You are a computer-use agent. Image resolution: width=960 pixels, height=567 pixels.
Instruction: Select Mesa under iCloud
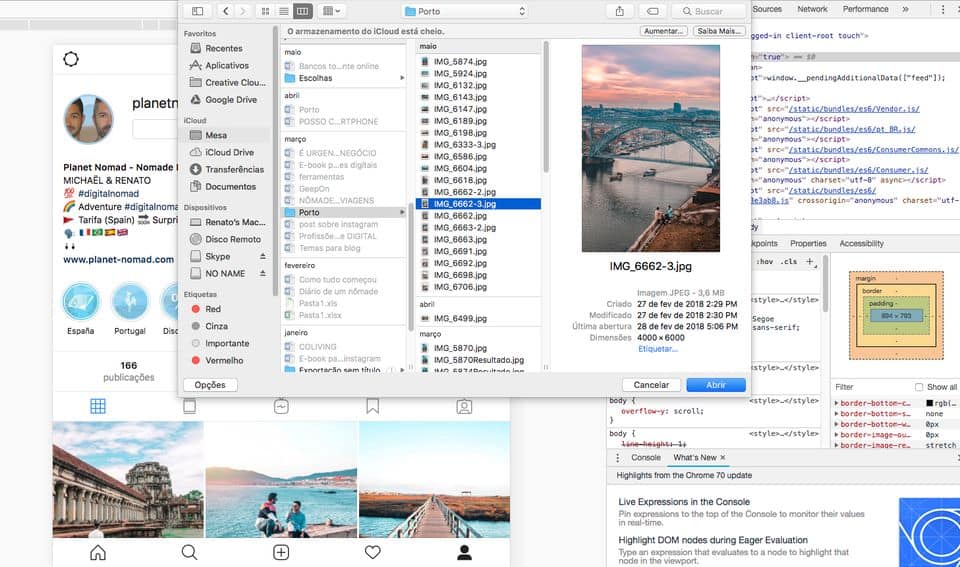(216, 135)
